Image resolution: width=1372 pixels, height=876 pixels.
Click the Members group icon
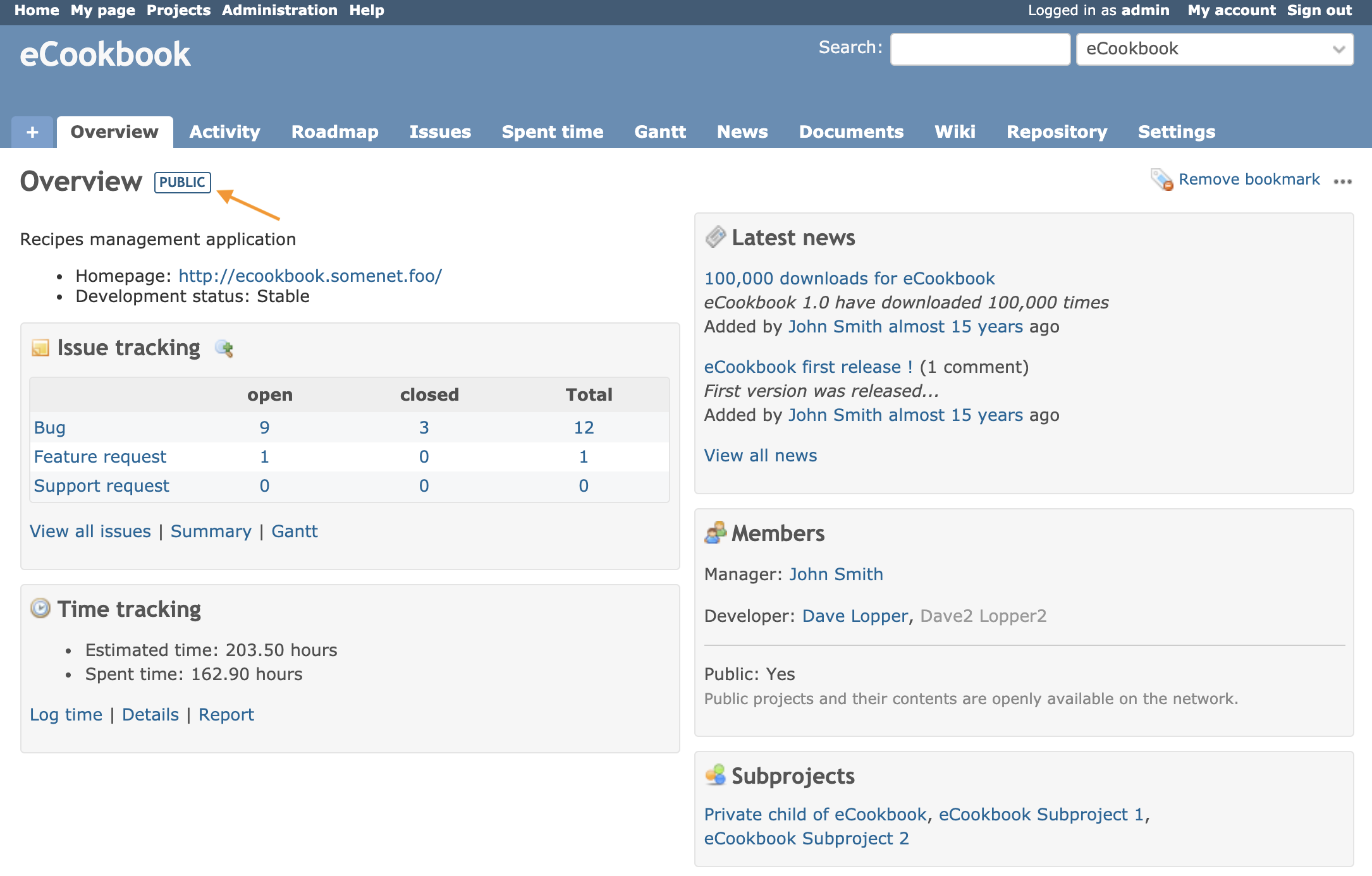tap(715, 533)
